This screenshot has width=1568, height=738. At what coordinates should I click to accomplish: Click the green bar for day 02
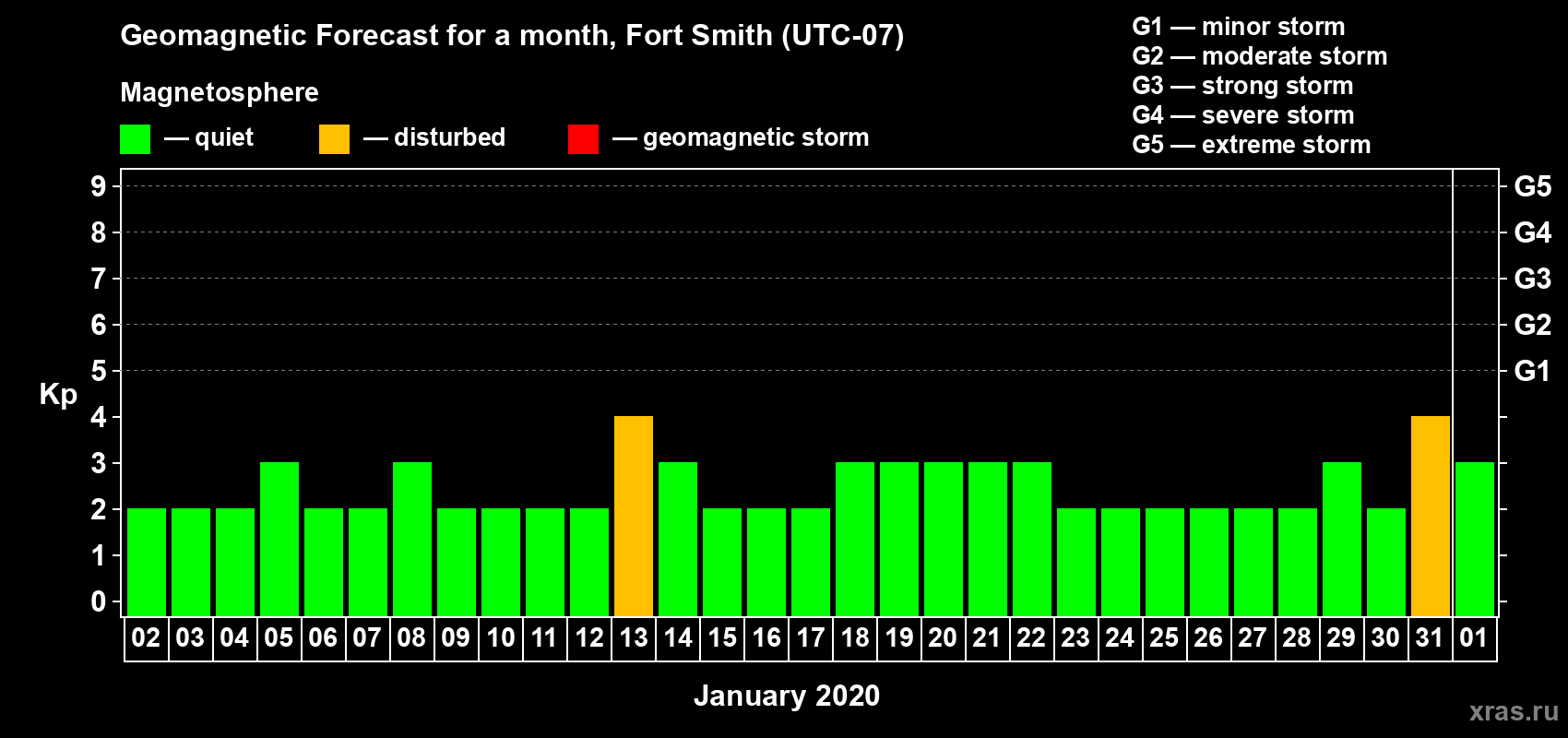click(x=147, y=562)
